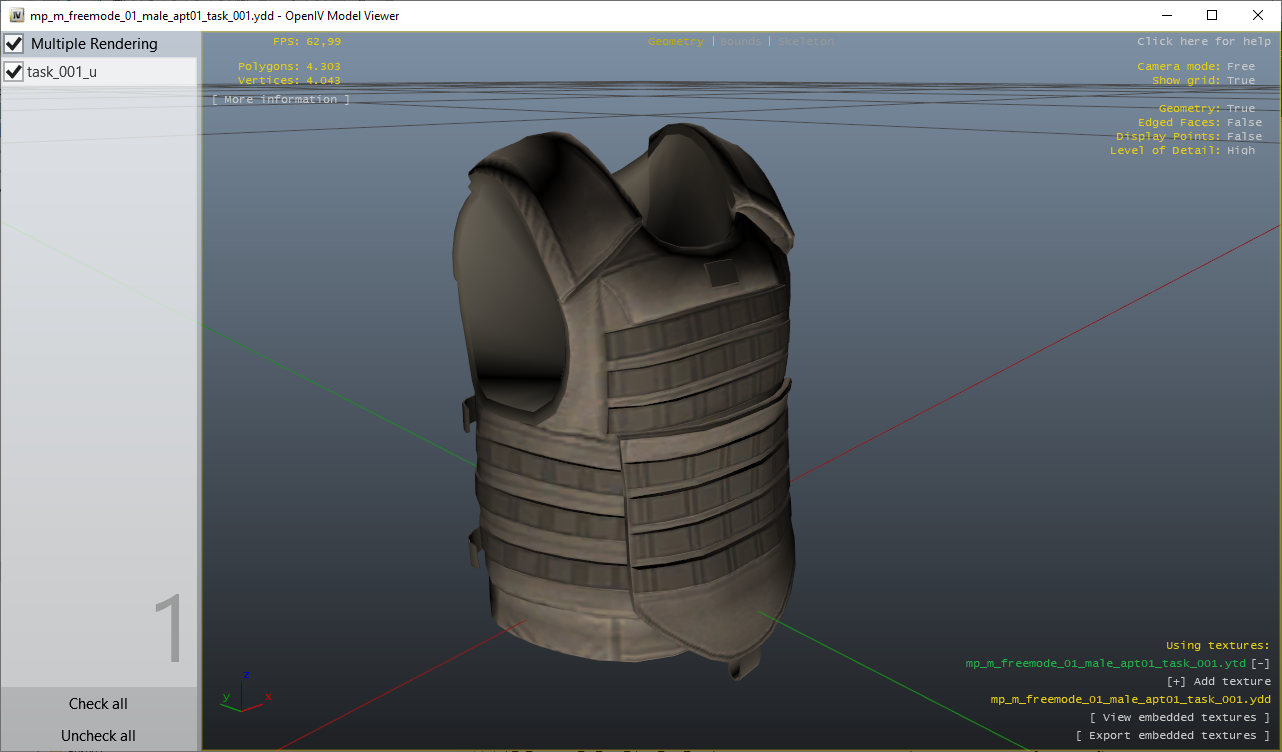Switch to the Skeleton view tab

click(x=805, y=42)
